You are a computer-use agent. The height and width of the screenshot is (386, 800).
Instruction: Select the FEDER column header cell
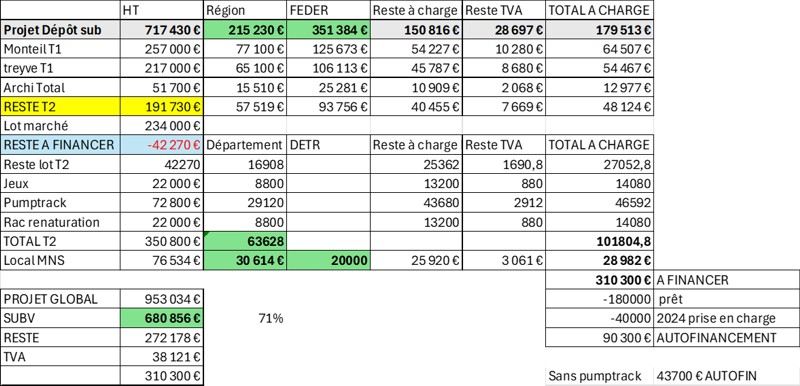[x=328, y=10]
